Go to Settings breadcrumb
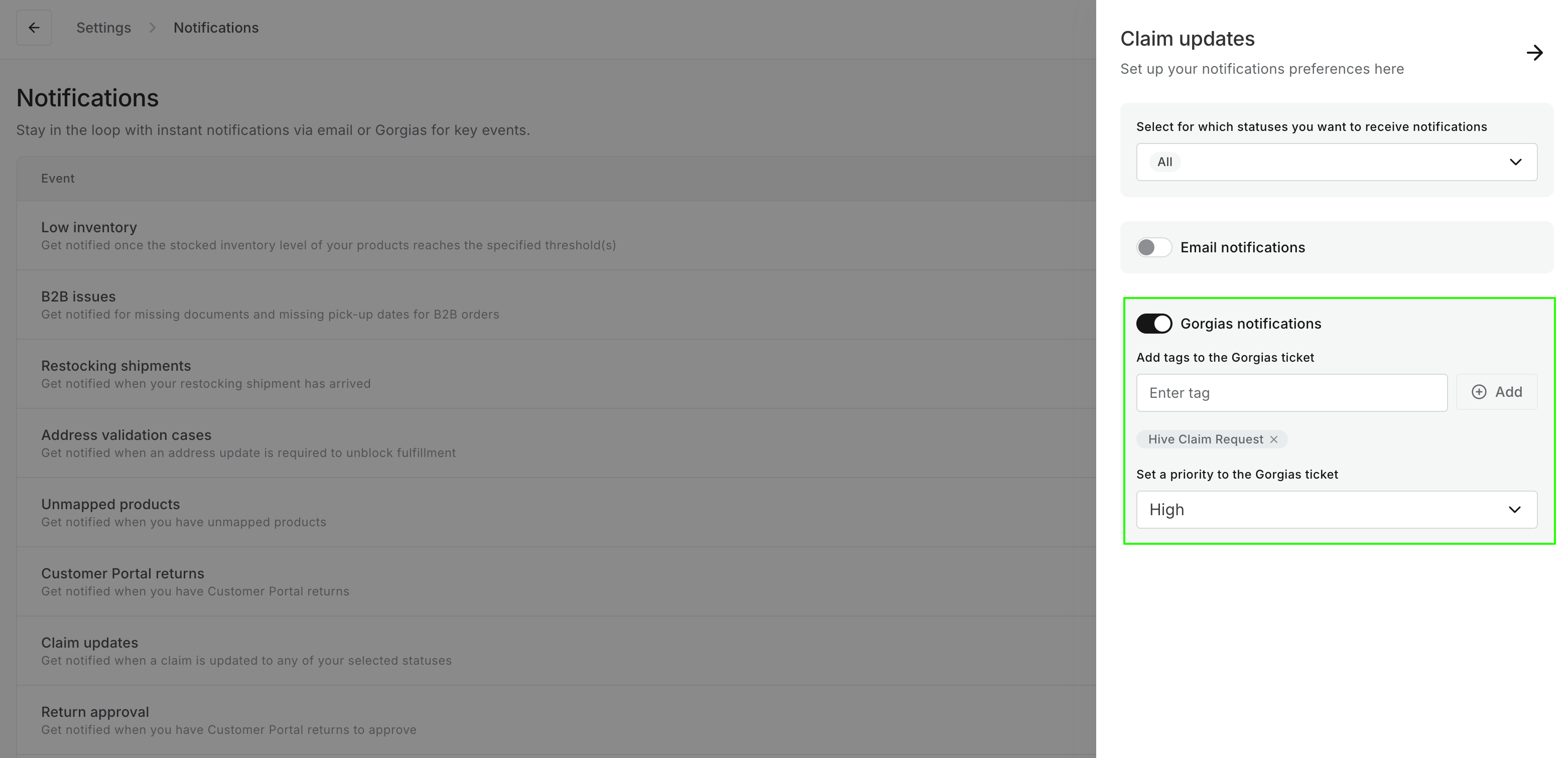1568x758 pixels. (x=103, y=28)
